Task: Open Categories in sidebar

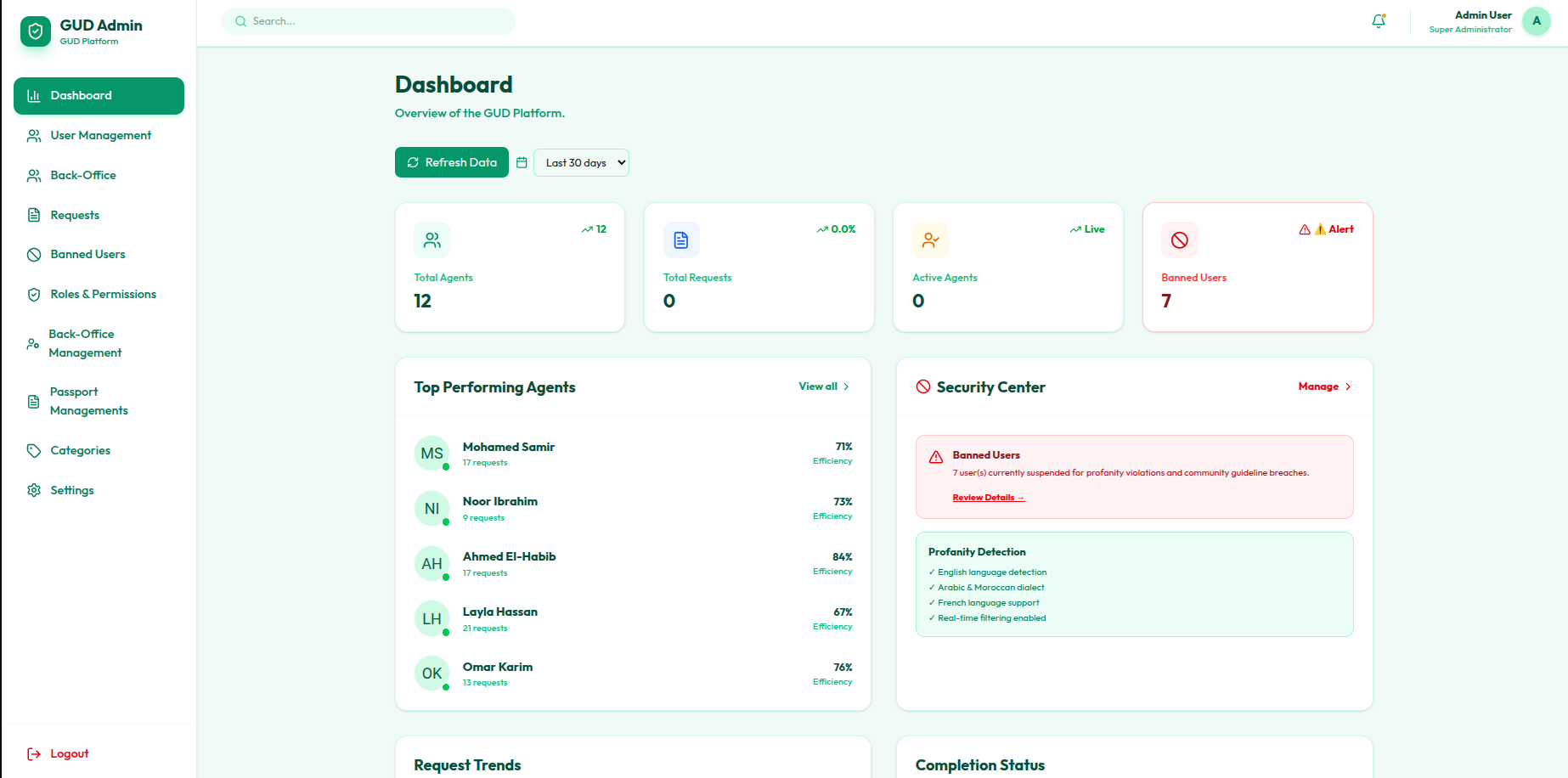Action: (99, 451)
